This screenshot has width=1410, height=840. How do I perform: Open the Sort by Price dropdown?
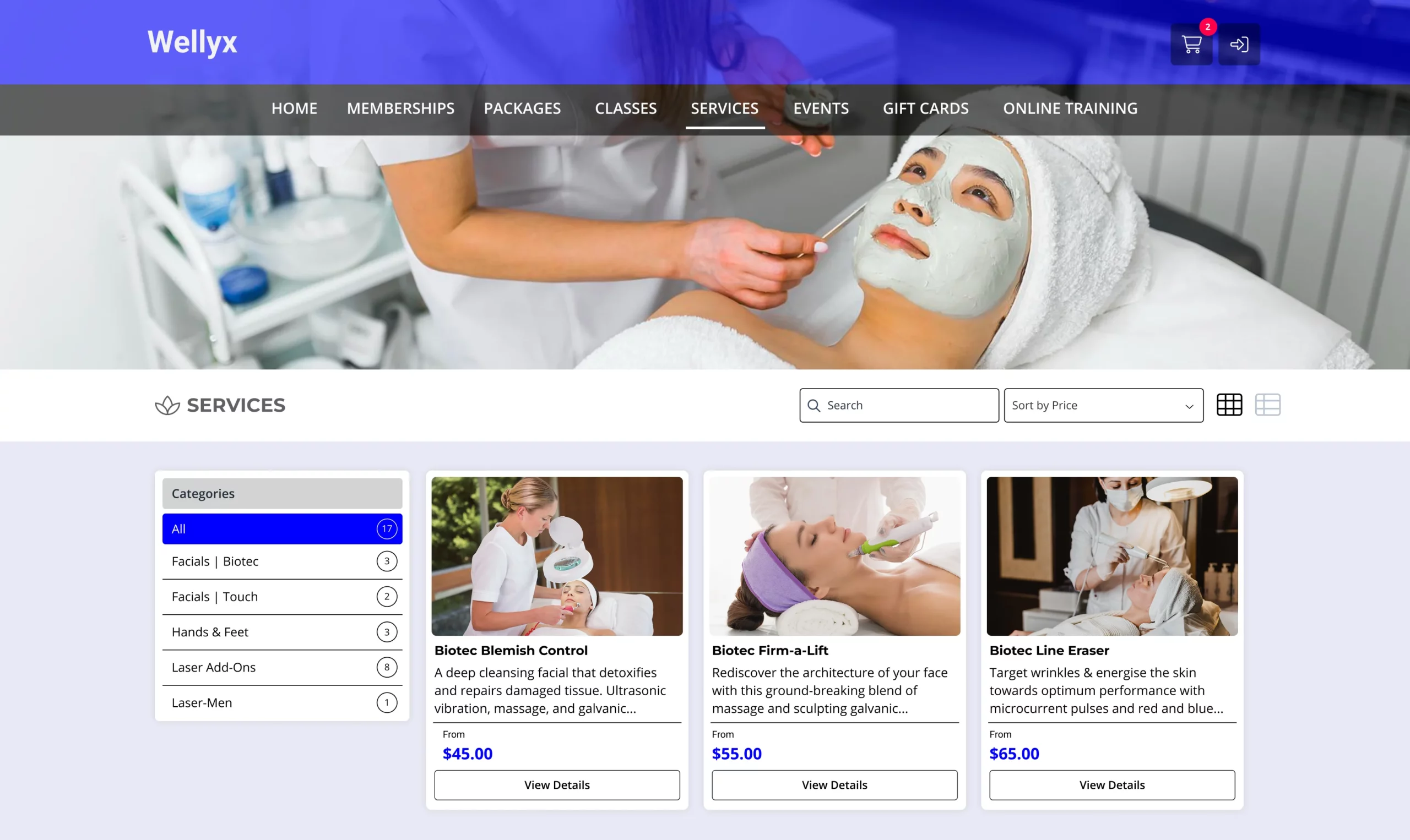[1103, 405]
